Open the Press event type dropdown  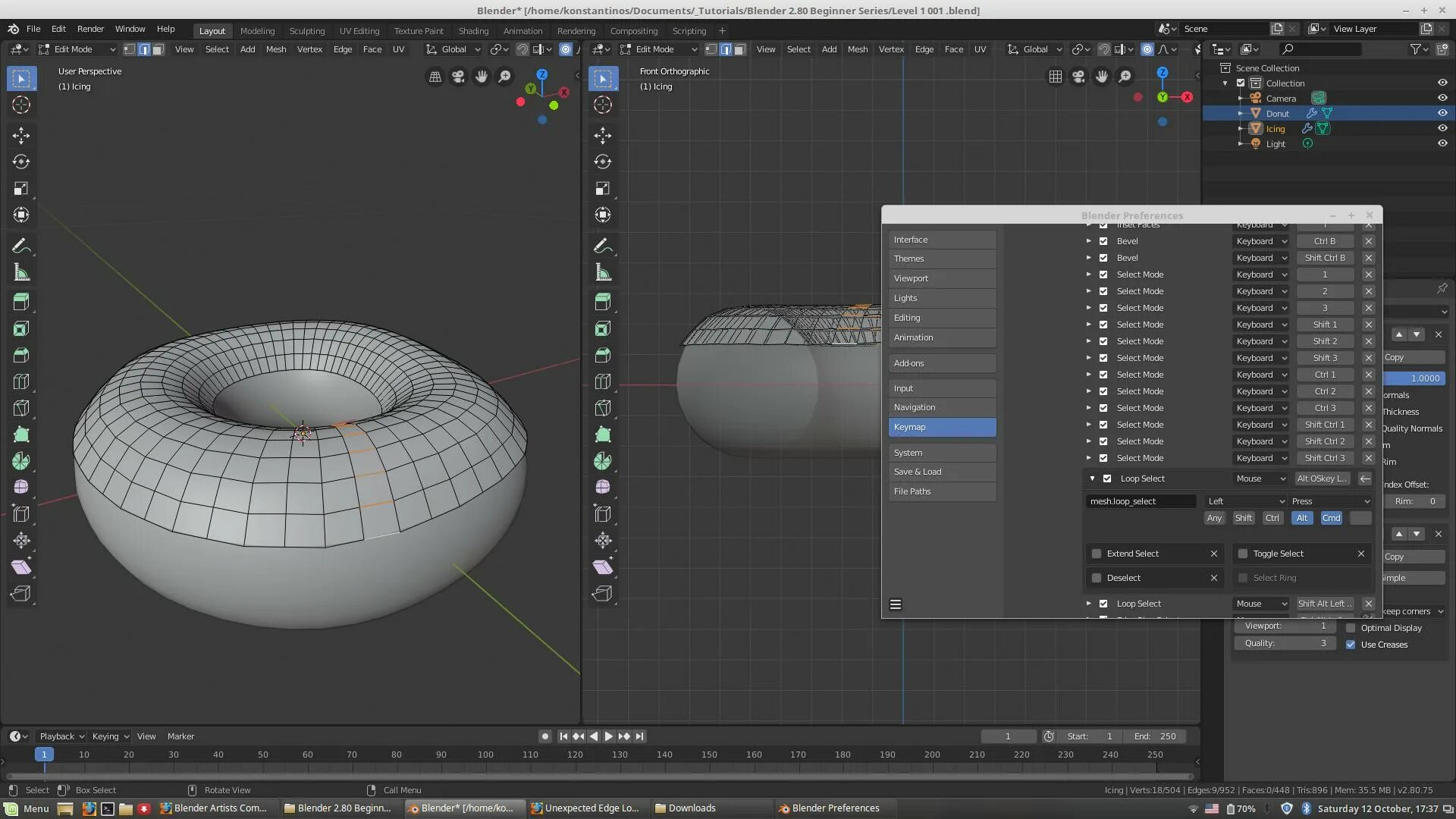pos(1331,501)
